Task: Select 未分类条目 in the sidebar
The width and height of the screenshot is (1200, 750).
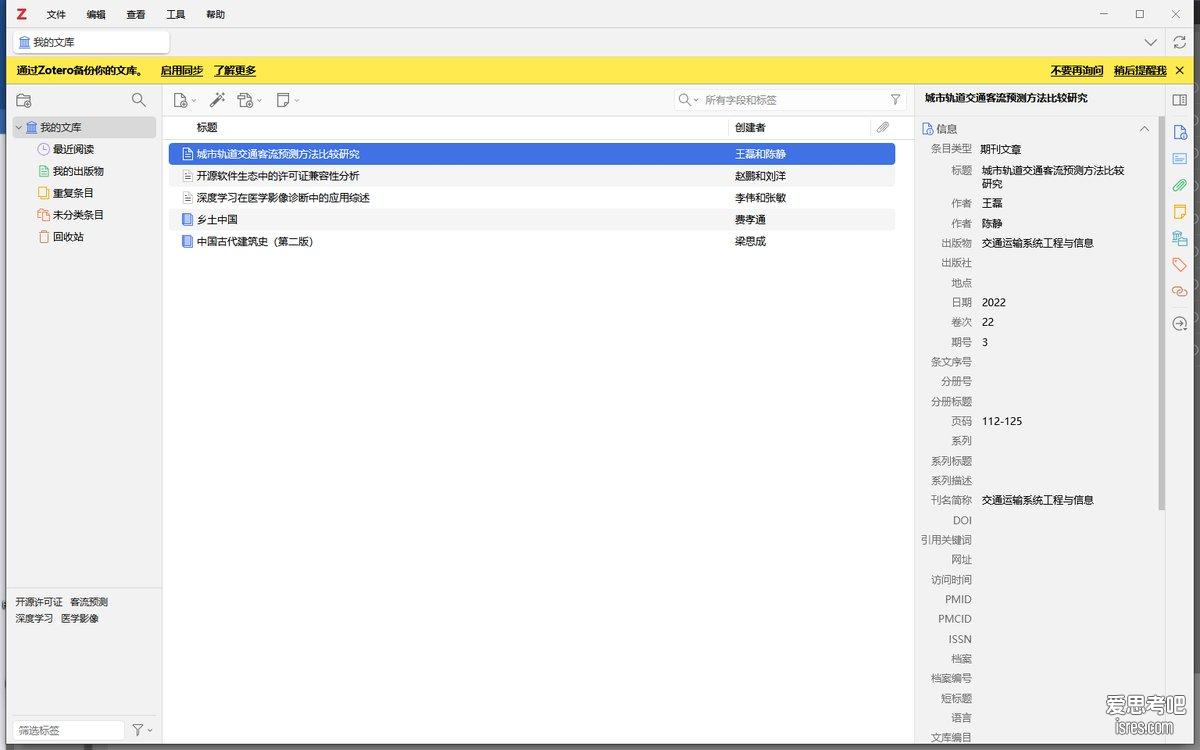Action: (x=78, y=215)
